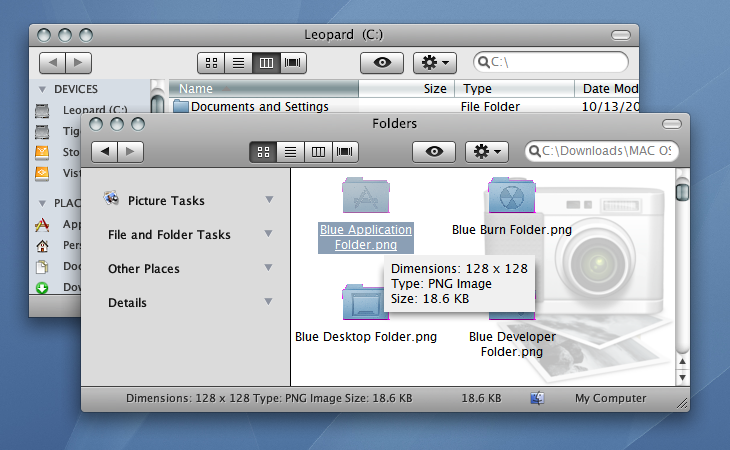Click the Applications icon in PLACES
Image resolution: width=730 pixels, height=450 pixels.
[x=42, y=225]
